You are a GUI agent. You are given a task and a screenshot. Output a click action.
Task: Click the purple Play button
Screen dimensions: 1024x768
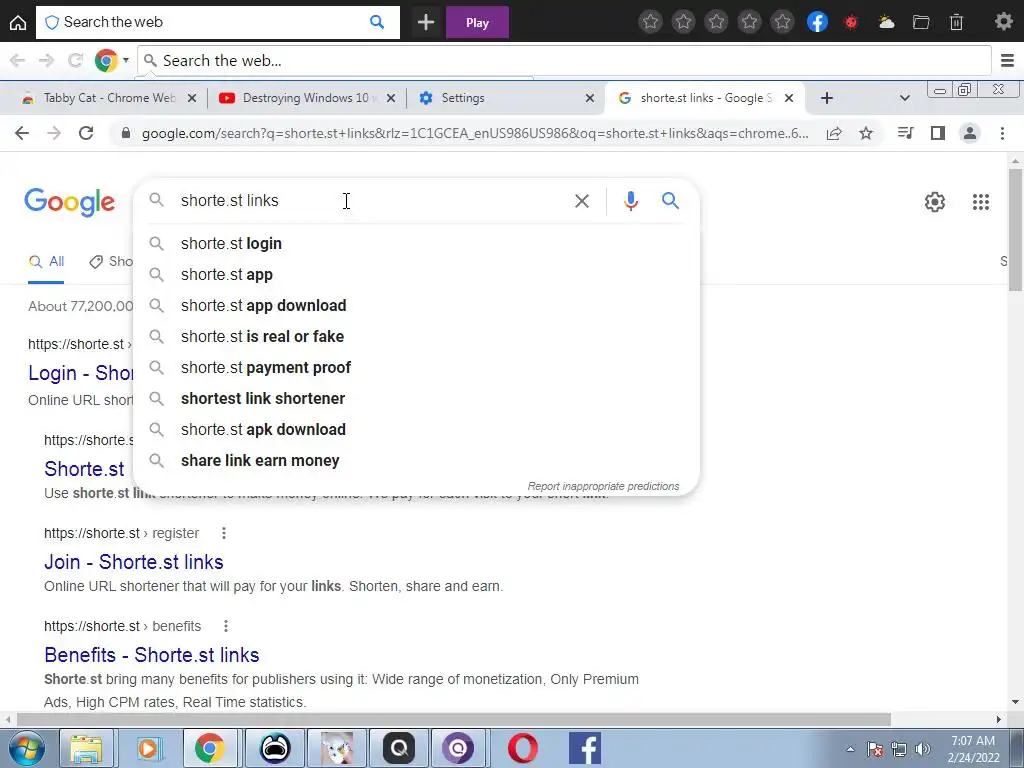[x=477, y=23]
